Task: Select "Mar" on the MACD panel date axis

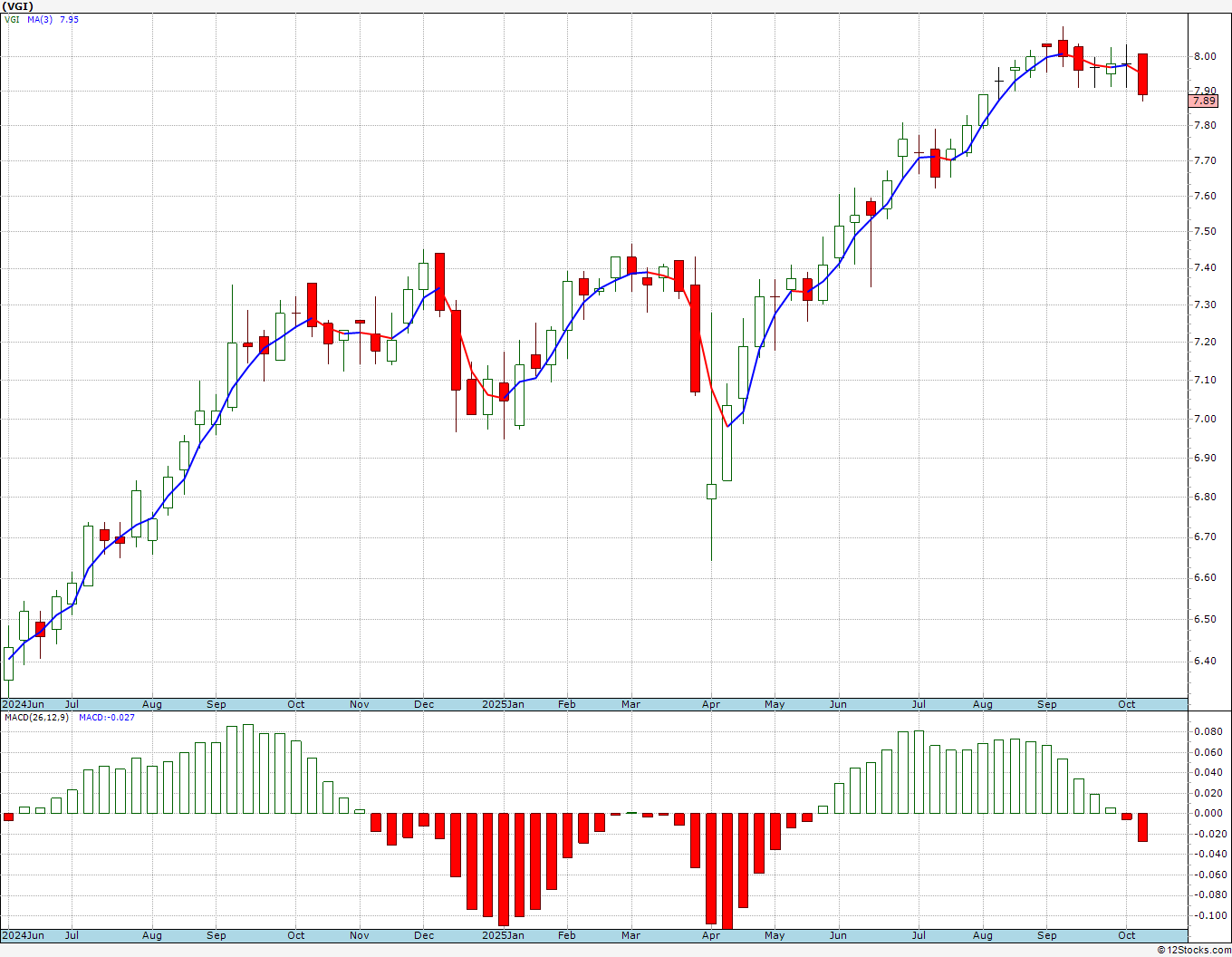Action: coord(630,935)
